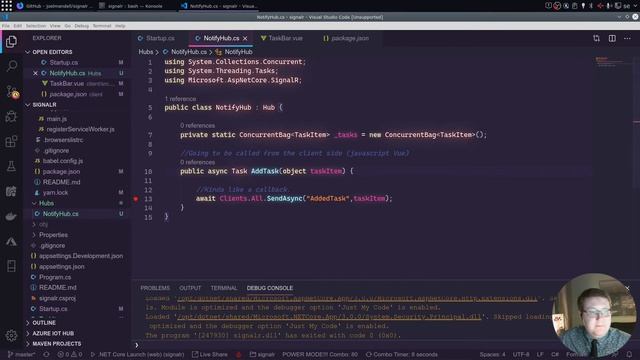
Task: Split the editor to the right
Action: tap(612, 38)
